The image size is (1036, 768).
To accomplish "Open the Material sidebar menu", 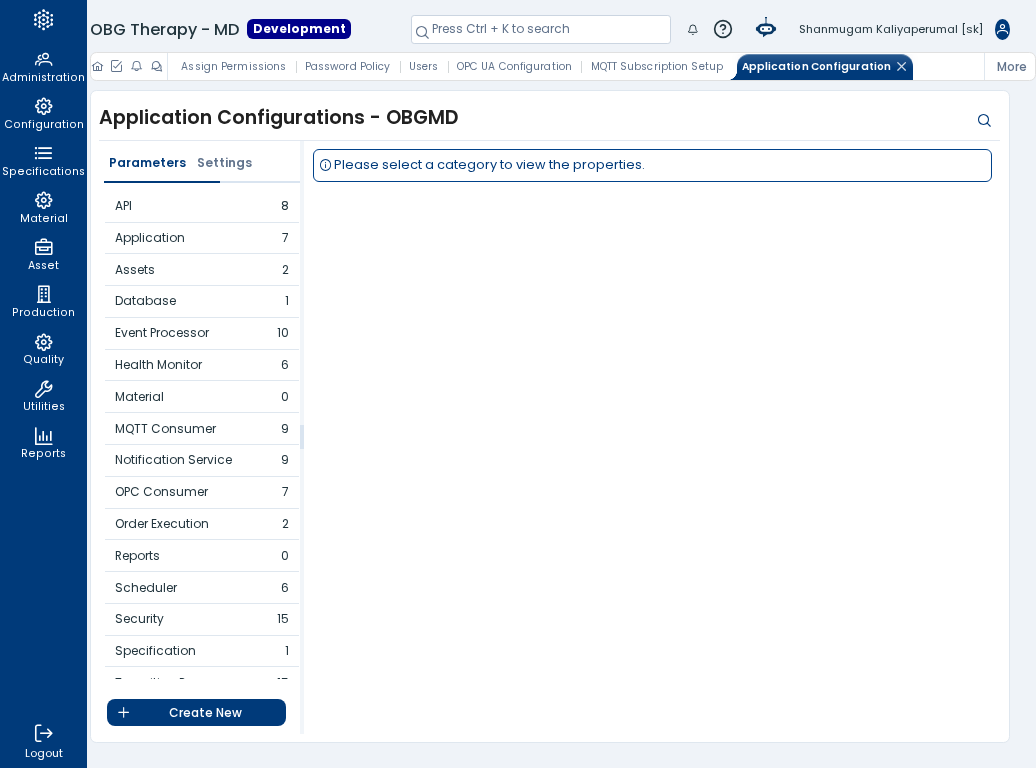I will pyautogui.click(x=44, y=208).
